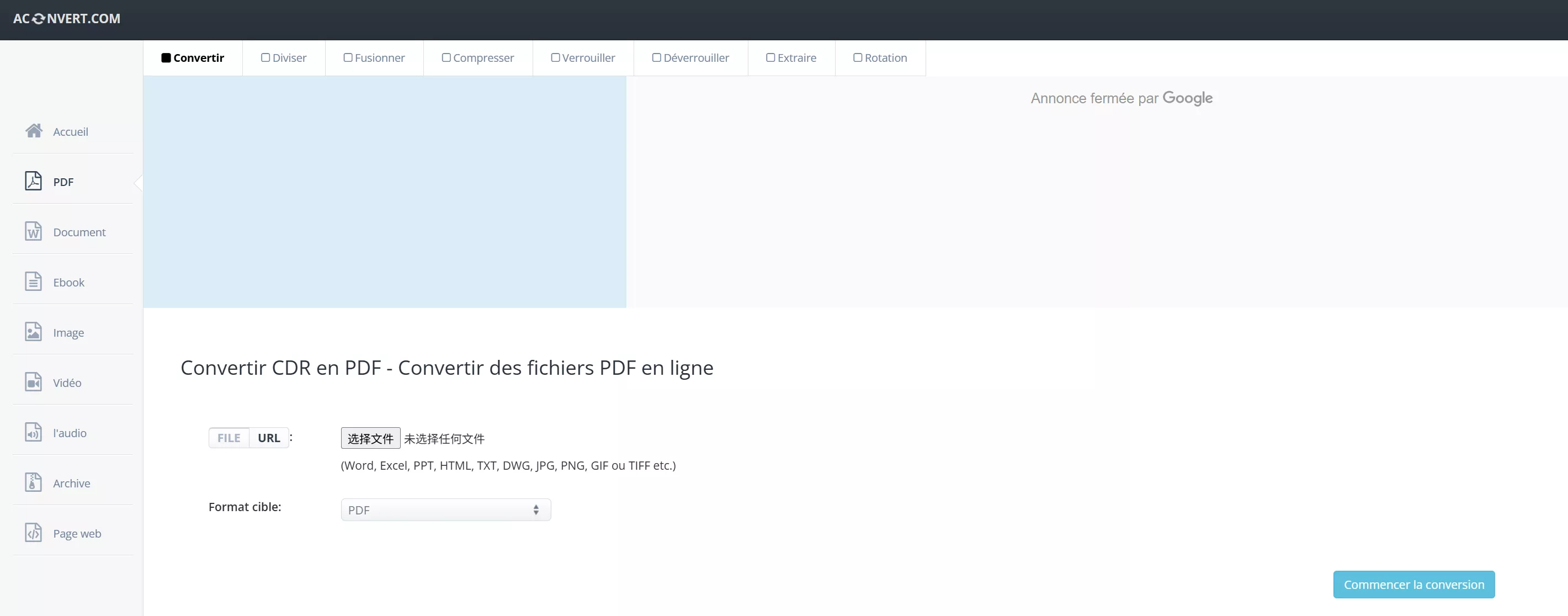The image size is (1568, 616).
Task: Open the Archive zip icon
Action: coord(34,482)
